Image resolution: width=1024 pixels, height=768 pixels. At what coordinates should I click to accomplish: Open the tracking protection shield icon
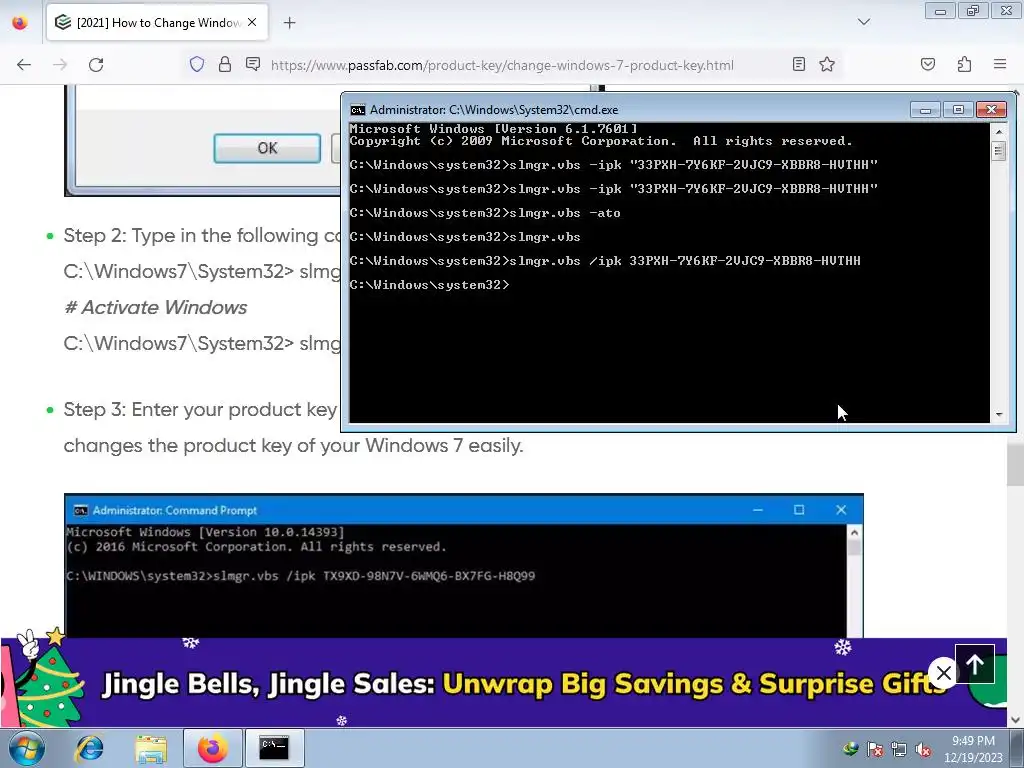(197, 64)
